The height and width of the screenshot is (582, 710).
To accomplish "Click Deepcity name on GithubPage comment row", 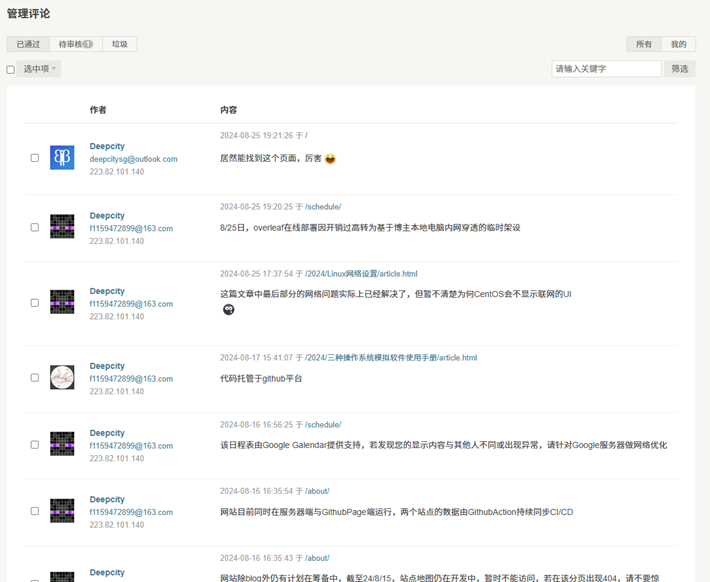I will pyautogui.click(x=107, y=499).
